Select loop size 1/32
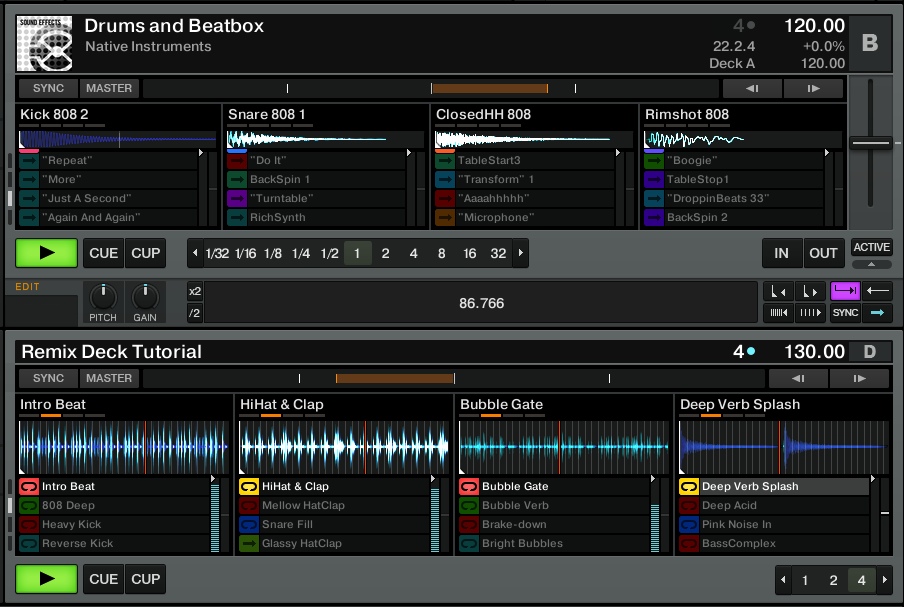The image size is (904, 607). (x=217, y=254)
